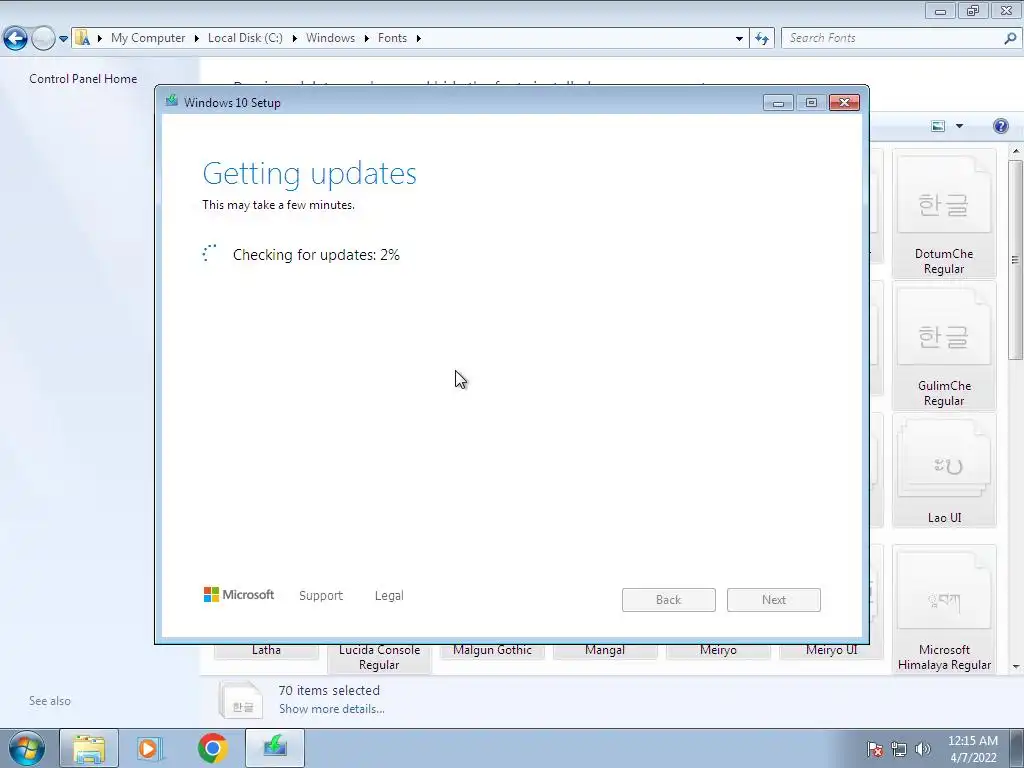1024x768 pixels.
Task: Select the Microsoft Himalaya Regular font thumbnail
Action: tap(944, 610)
